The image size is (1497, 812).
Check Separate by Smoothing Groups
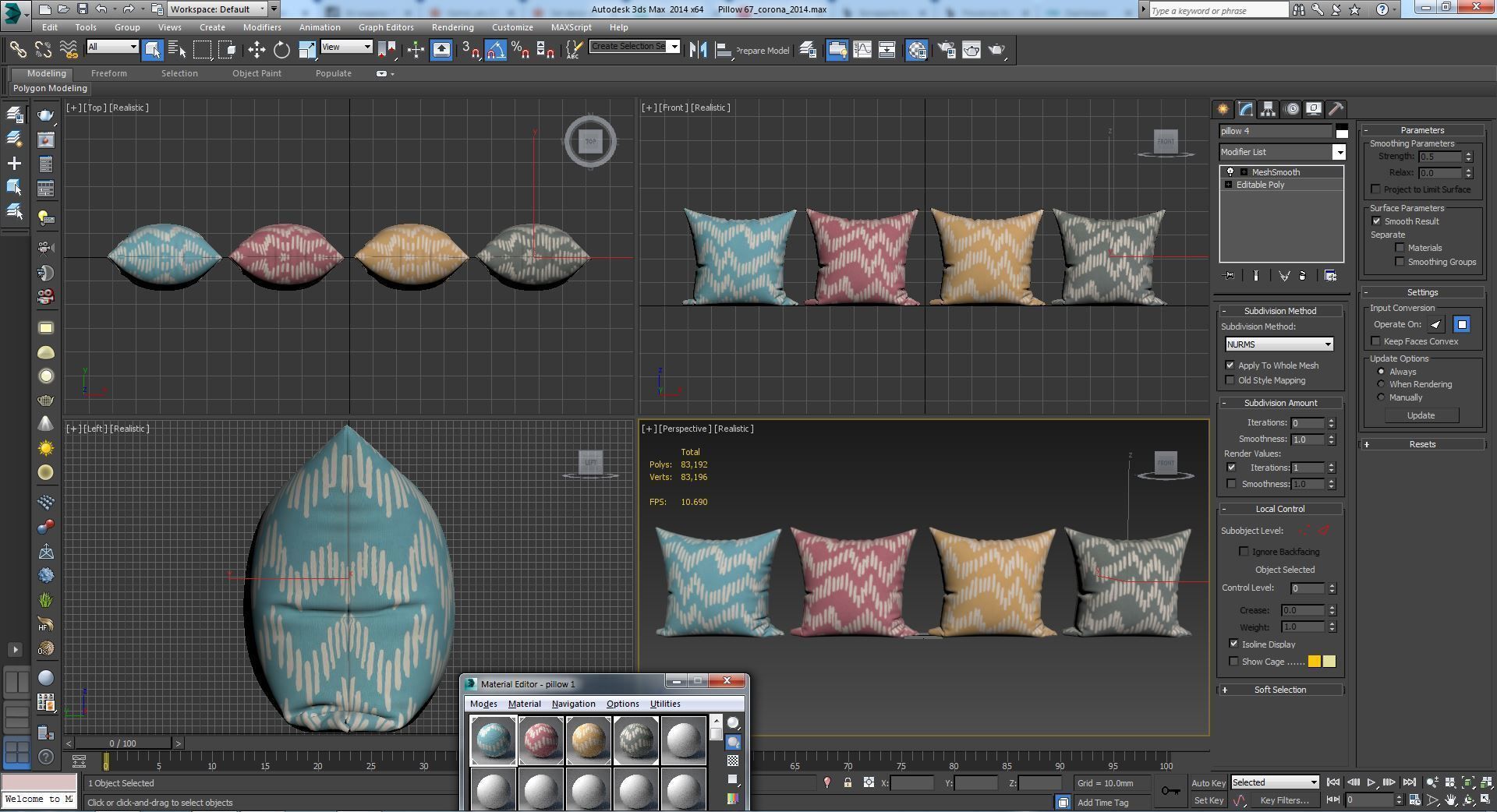pos(1400,262)
